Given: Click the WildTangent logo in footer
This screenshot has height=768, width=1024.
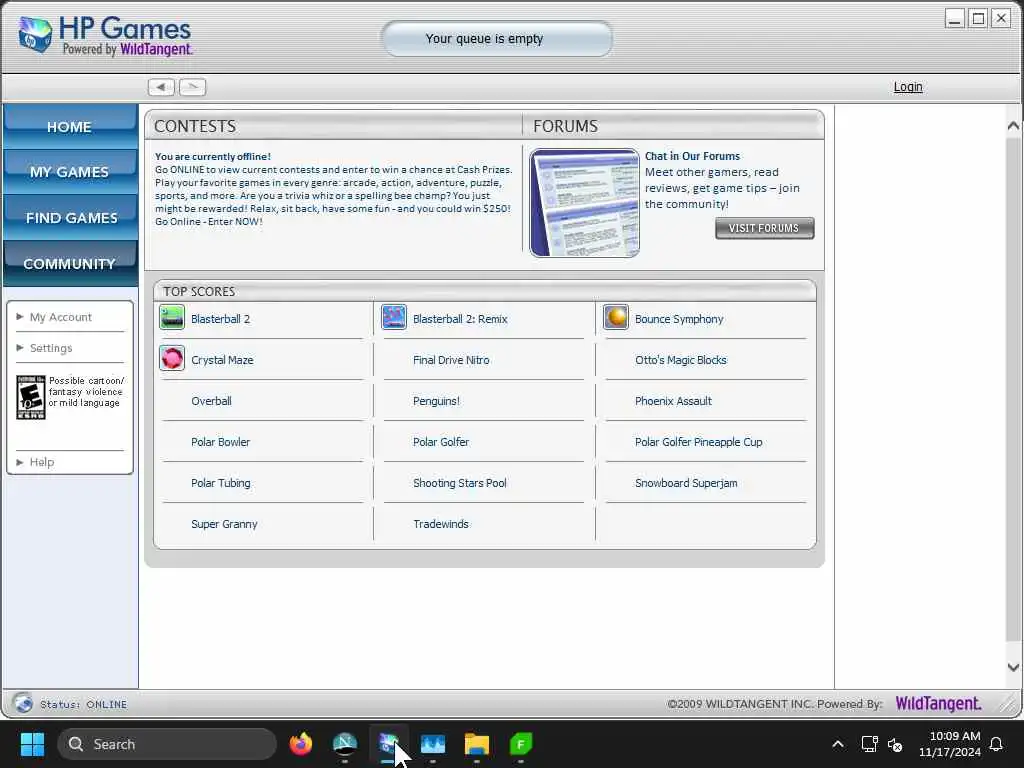Looking at the screenshot, I should tap(938, 703).
